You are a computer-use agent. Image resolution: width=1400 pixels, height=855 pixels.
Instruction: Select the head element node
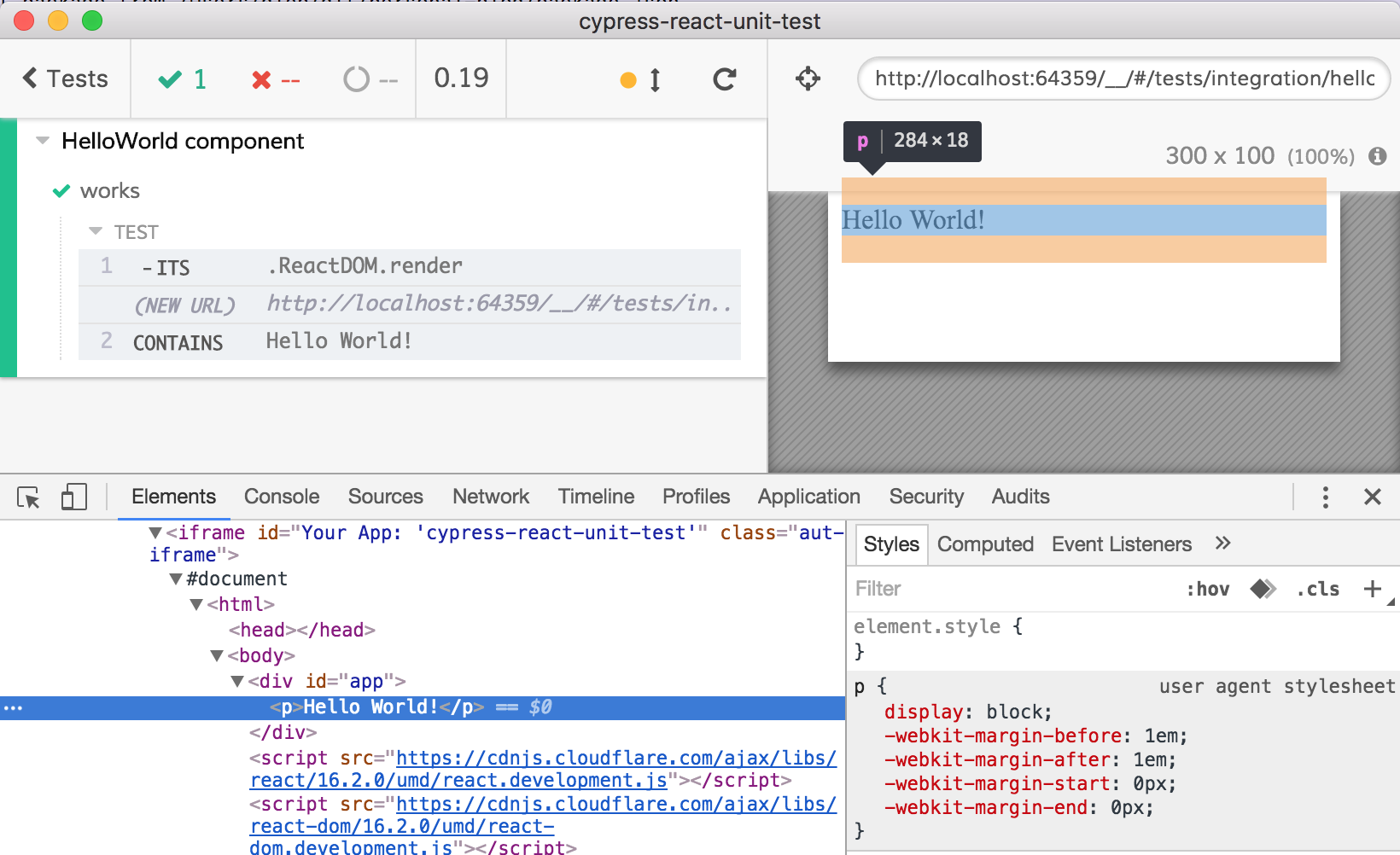[302, 630]
